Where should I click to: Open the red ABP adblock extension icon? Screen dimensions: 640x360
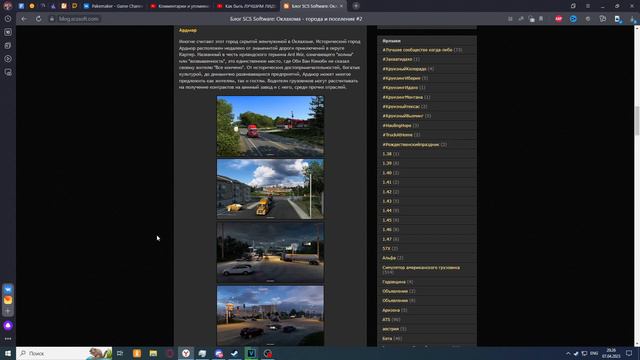pos(558,19)
